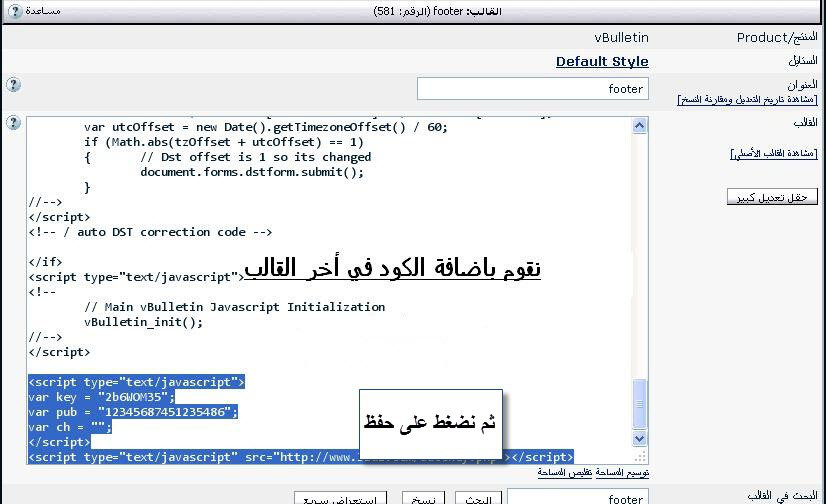Click the textarea scrollbar up arrow
This screenshot has height=504, width=826.
coord(640,126)
